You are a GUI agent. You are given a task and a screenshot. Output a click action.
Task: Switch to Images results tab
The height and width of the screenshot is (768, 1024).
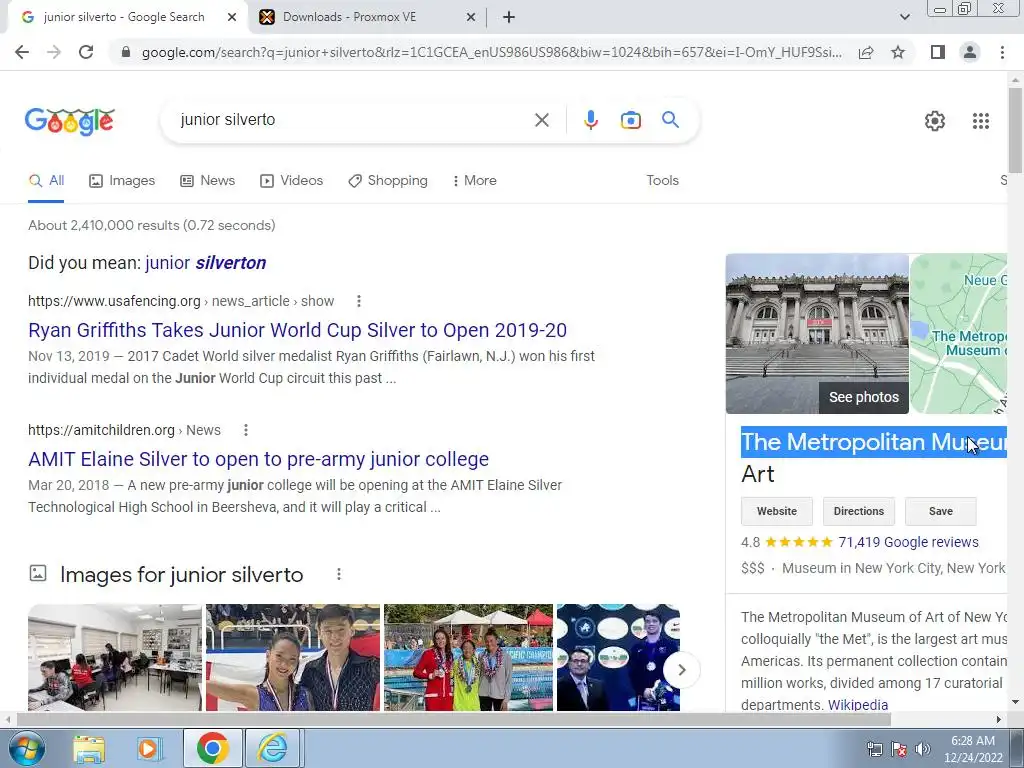[122, 181]
